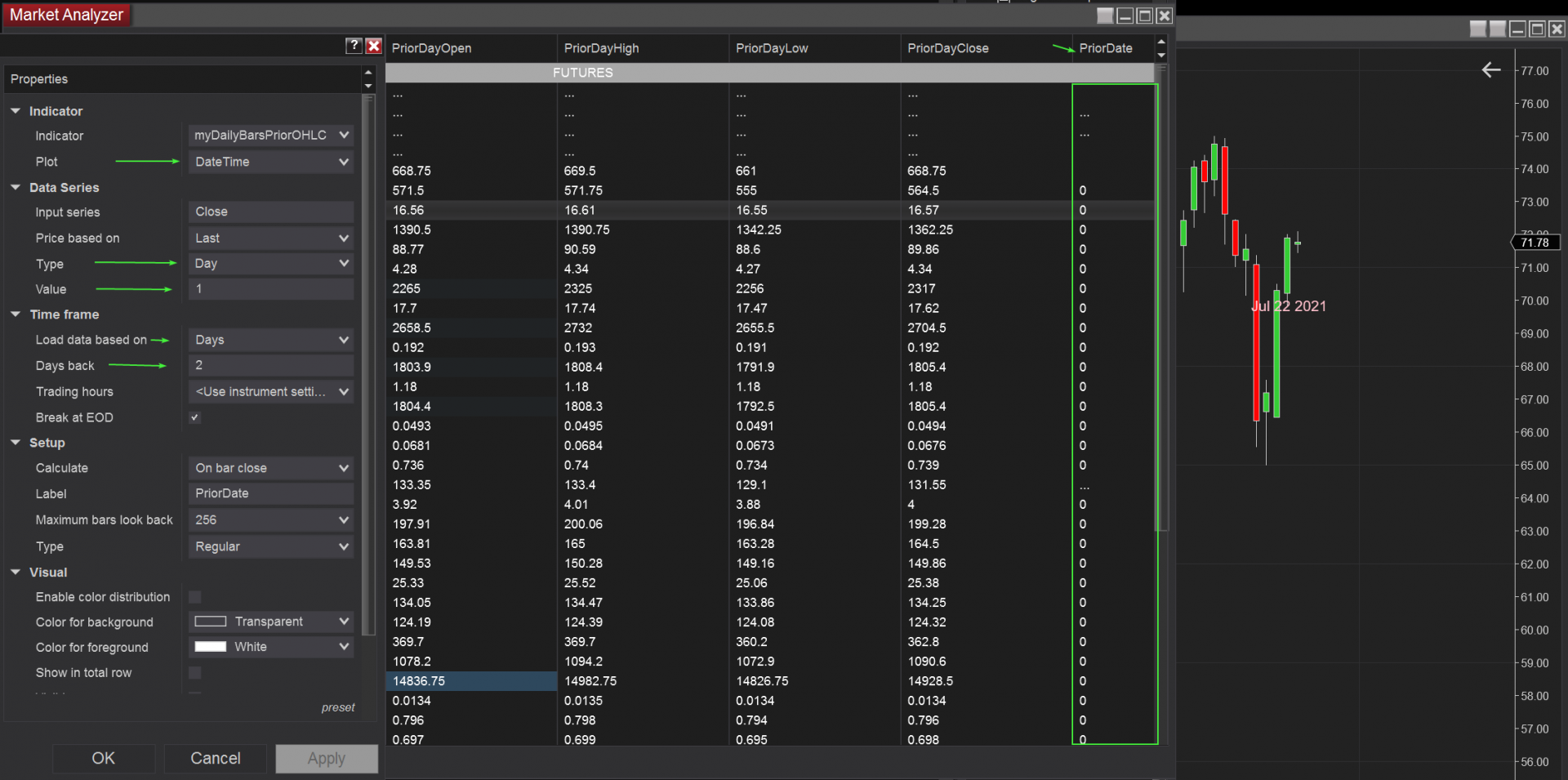Open the Load data based on dropdown
Viewport: 1568px width, 780px height.
[x=271, y=340]
